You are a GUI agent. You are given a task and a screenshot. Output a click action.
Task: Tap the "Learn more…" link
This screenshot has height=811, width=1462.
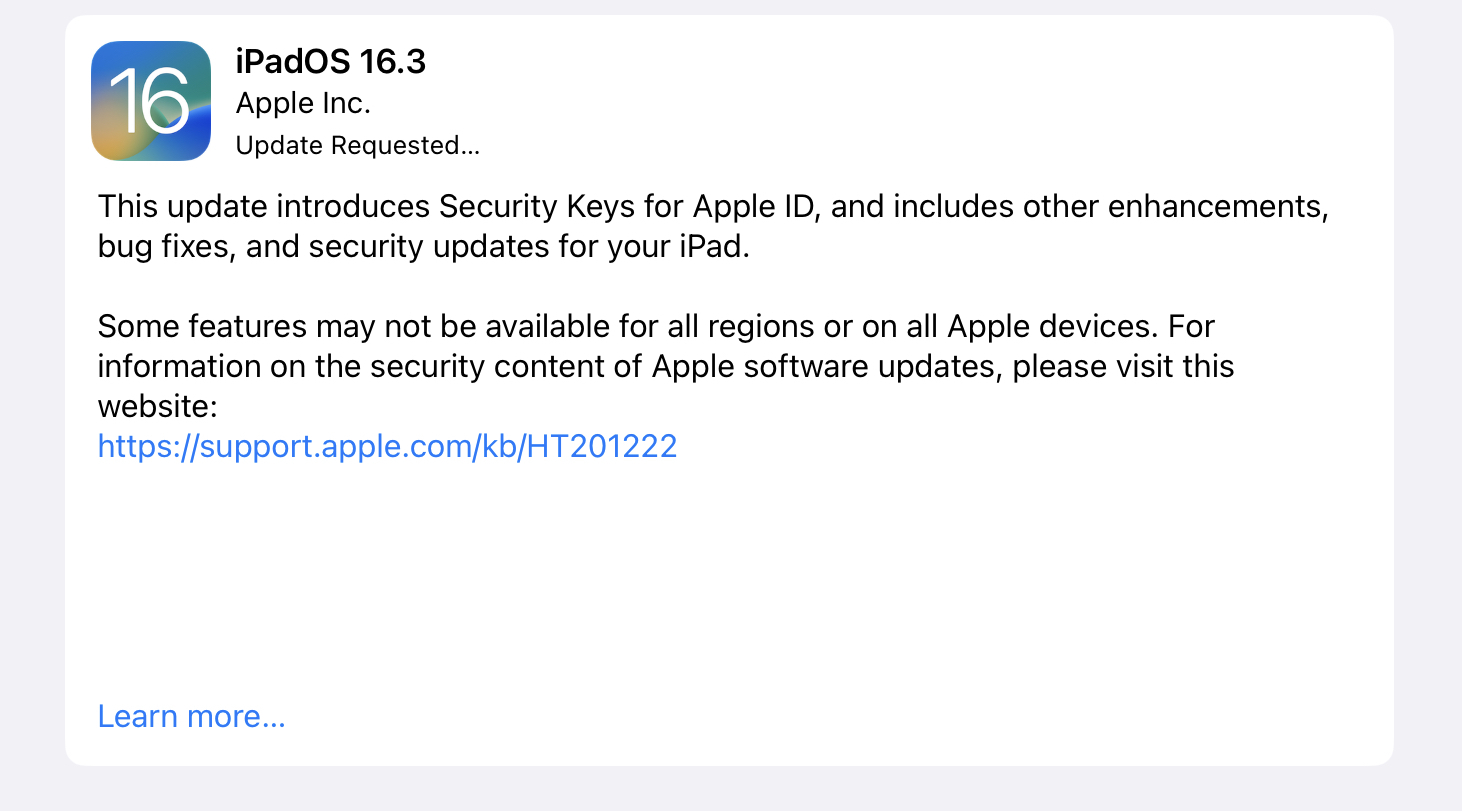point(191,717)
